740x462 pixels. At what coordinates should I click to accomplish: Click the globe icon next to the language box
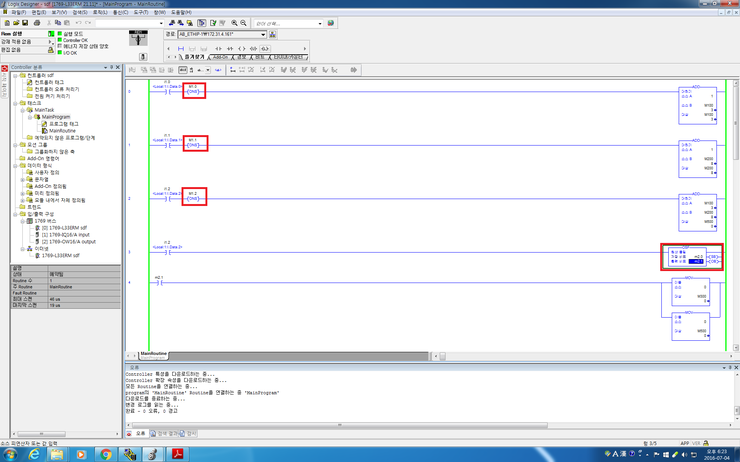point(330,23)
